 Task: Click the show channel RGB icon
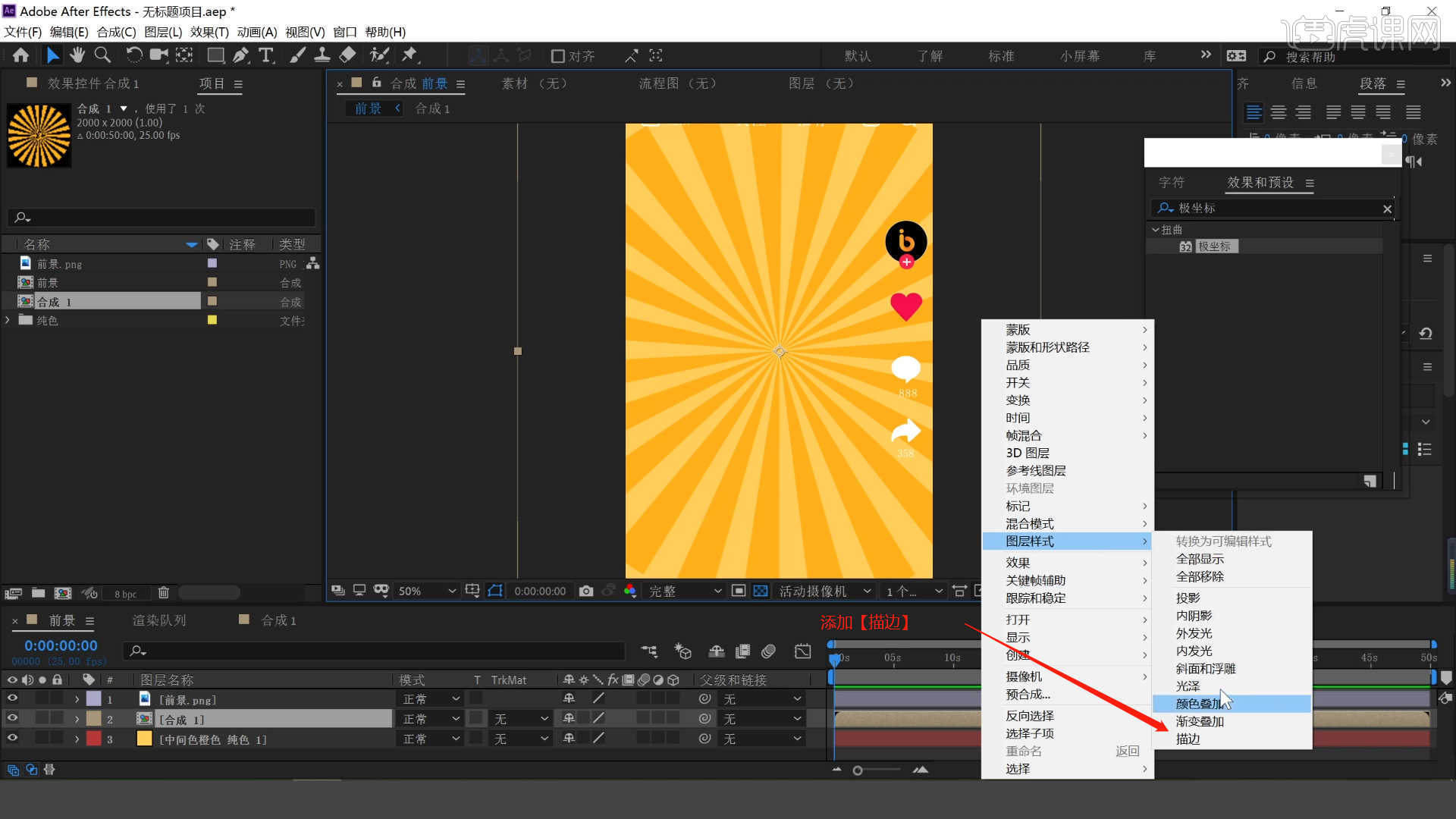click(629, 591)
